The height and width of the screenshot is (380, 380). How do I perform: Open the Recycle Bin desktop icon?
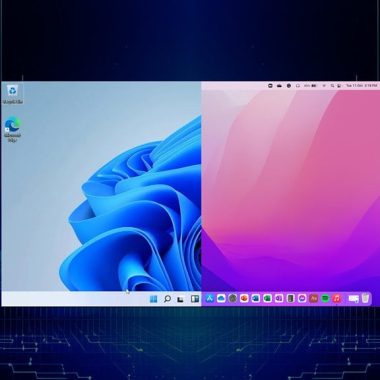point(13,94)
